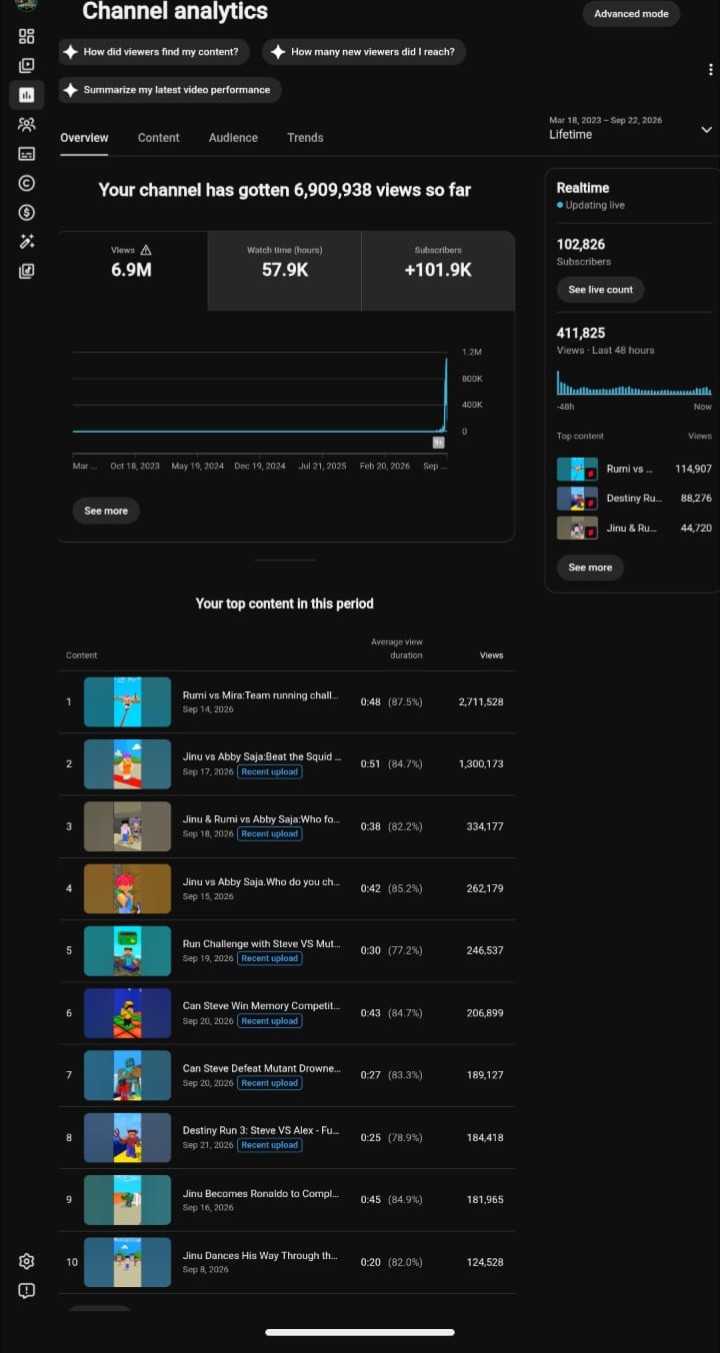Screen dimensions: 720x1353
Task: Click the Advanced mode button
Action: 632,14
